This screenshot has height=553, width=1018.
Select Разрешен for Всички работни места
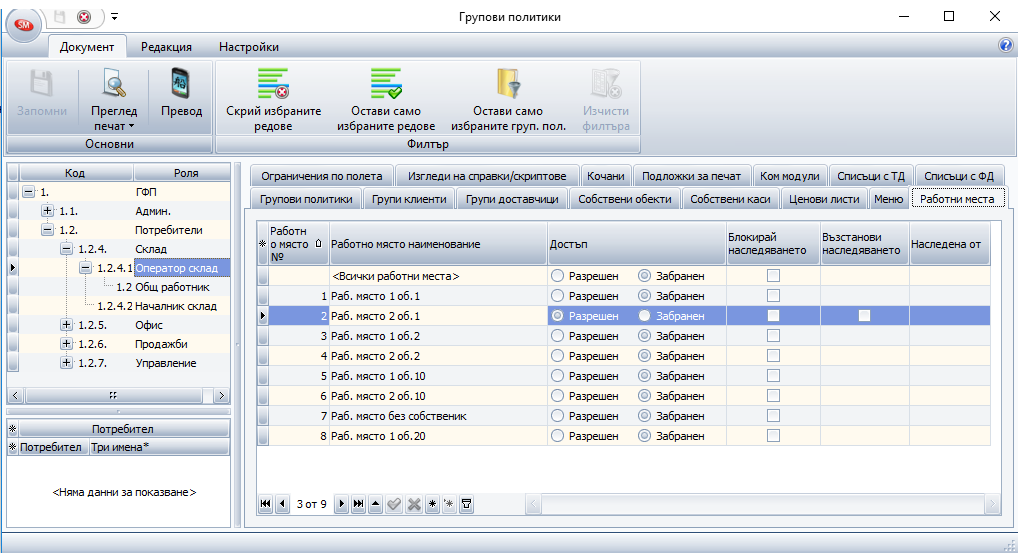557,276
